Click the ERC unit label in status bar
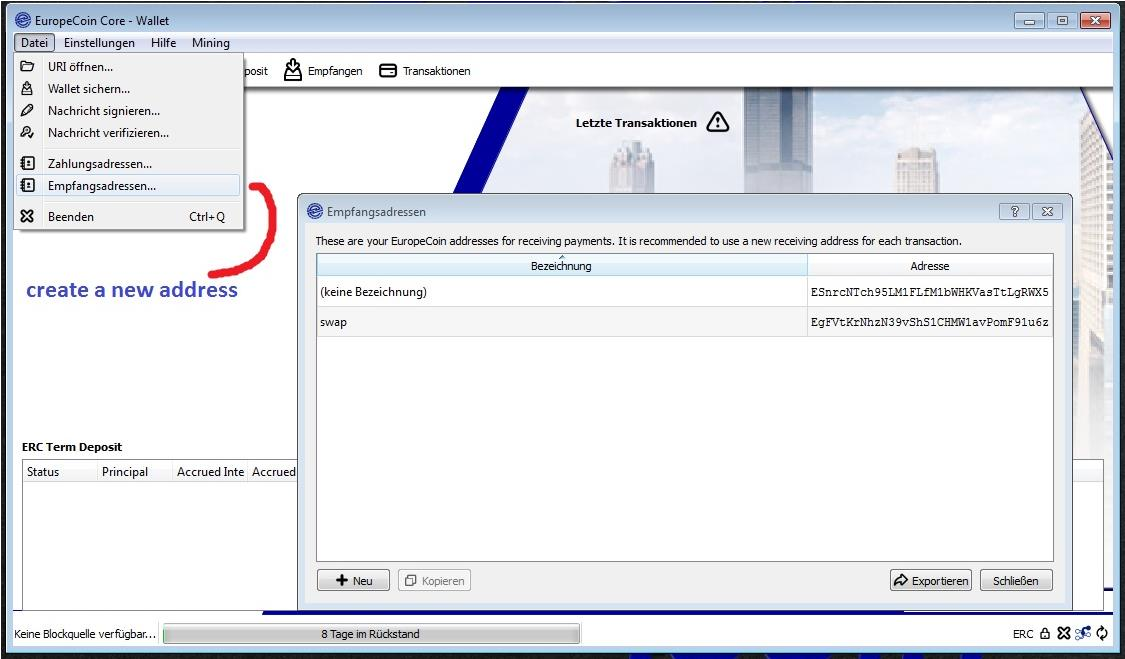Screen dimensions: 1125x659 1023,634
